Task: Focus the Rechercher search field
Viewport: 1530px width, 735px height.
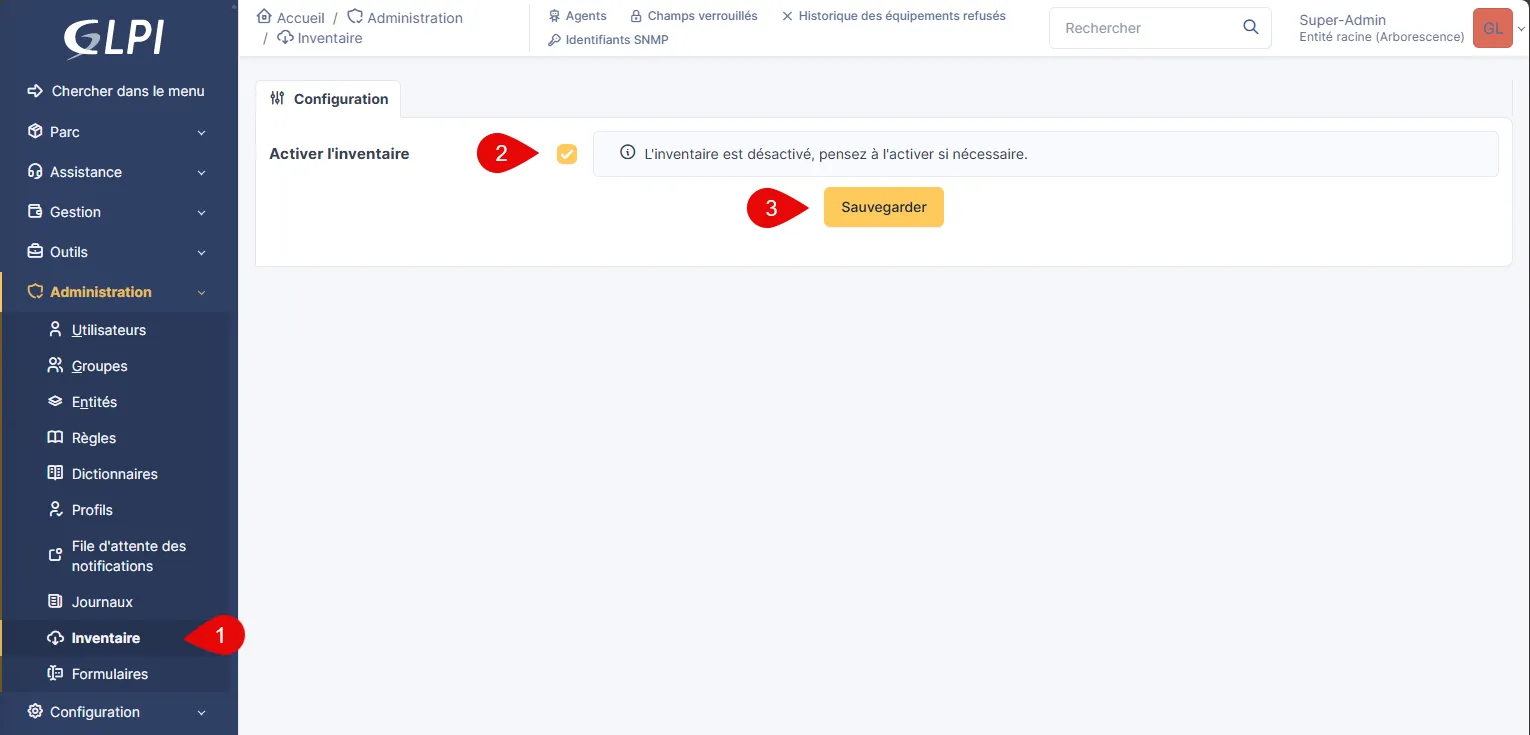Action: pyautogui.click(x=1145, y=28)
